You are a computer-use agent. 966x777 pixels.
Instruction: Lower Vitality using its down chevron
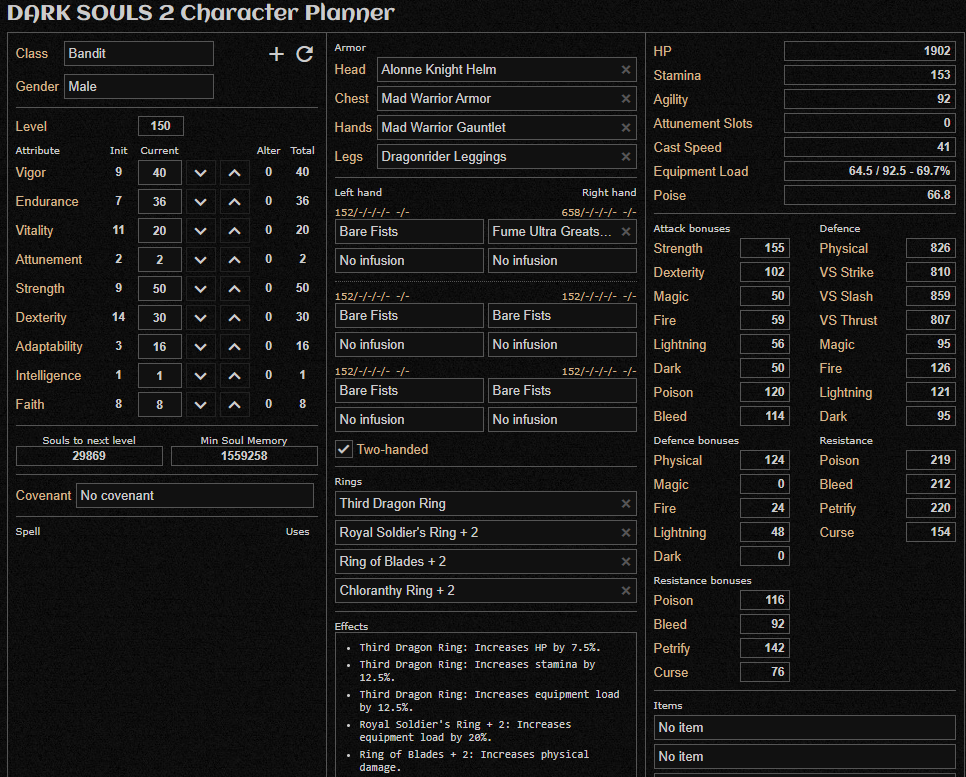200,231
